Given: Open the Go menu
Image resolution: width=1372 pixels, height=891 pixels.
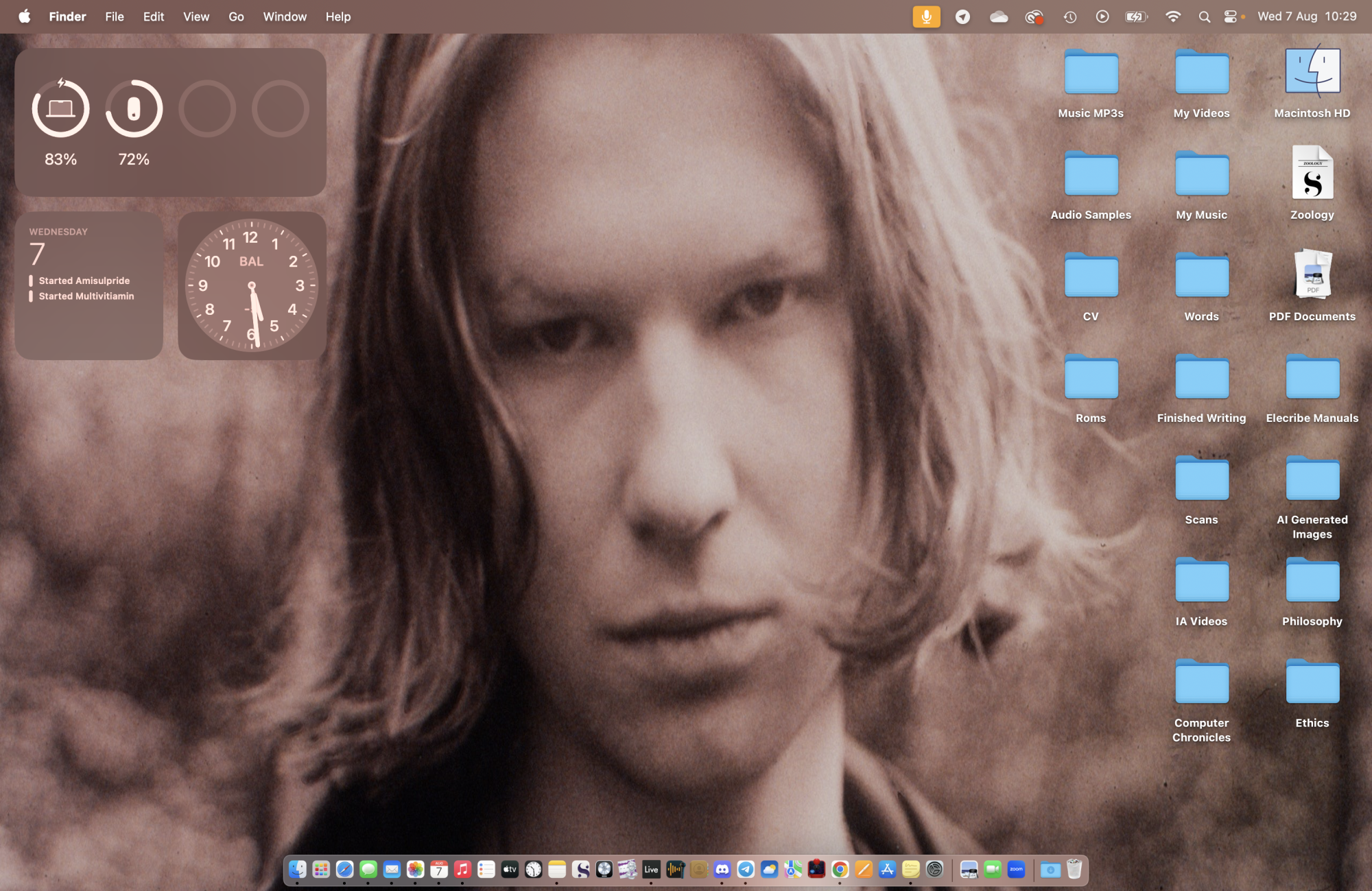Looking at the screenshot, I should [236, 16].
